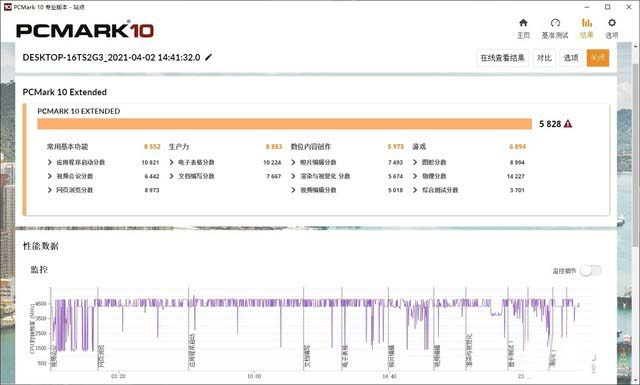
Task: Click the score value 3 701
Action: tap(517, 190)
